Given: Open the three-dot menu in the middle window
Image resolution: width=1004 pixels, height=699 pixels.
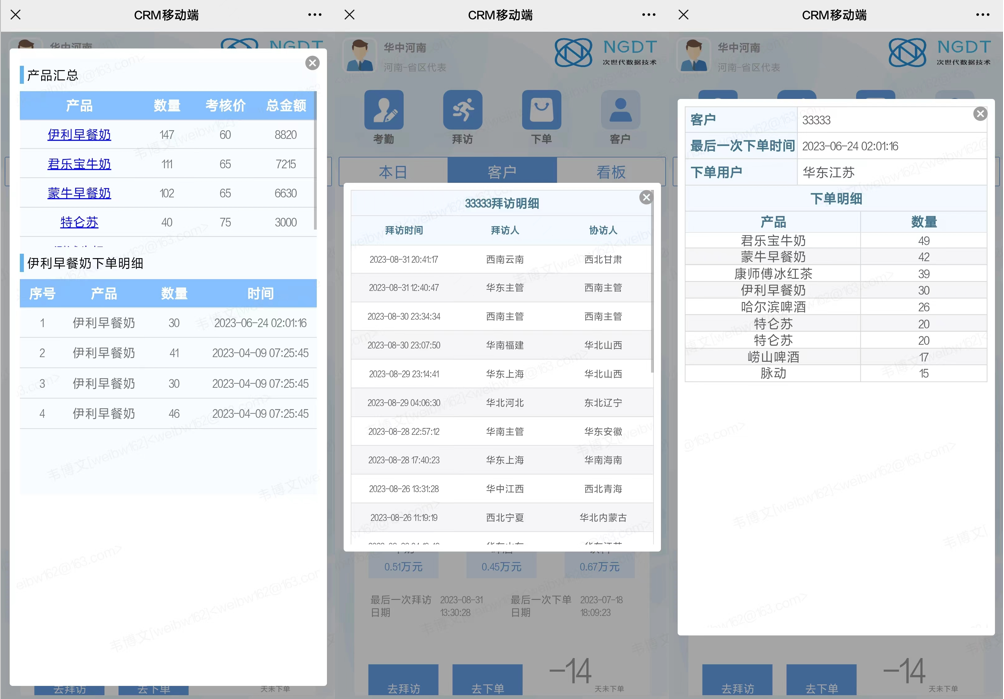Looking at the screenshot, I should (x=649, y=15).
